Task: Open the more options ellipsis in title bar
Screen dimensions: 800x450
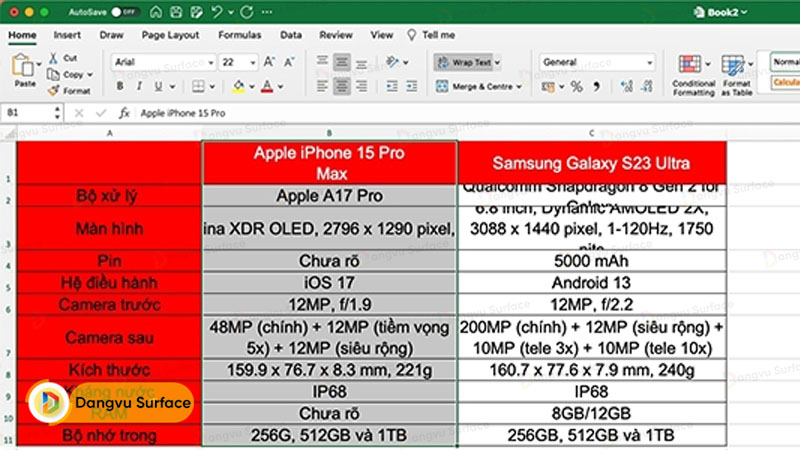Action: point(267,12)
